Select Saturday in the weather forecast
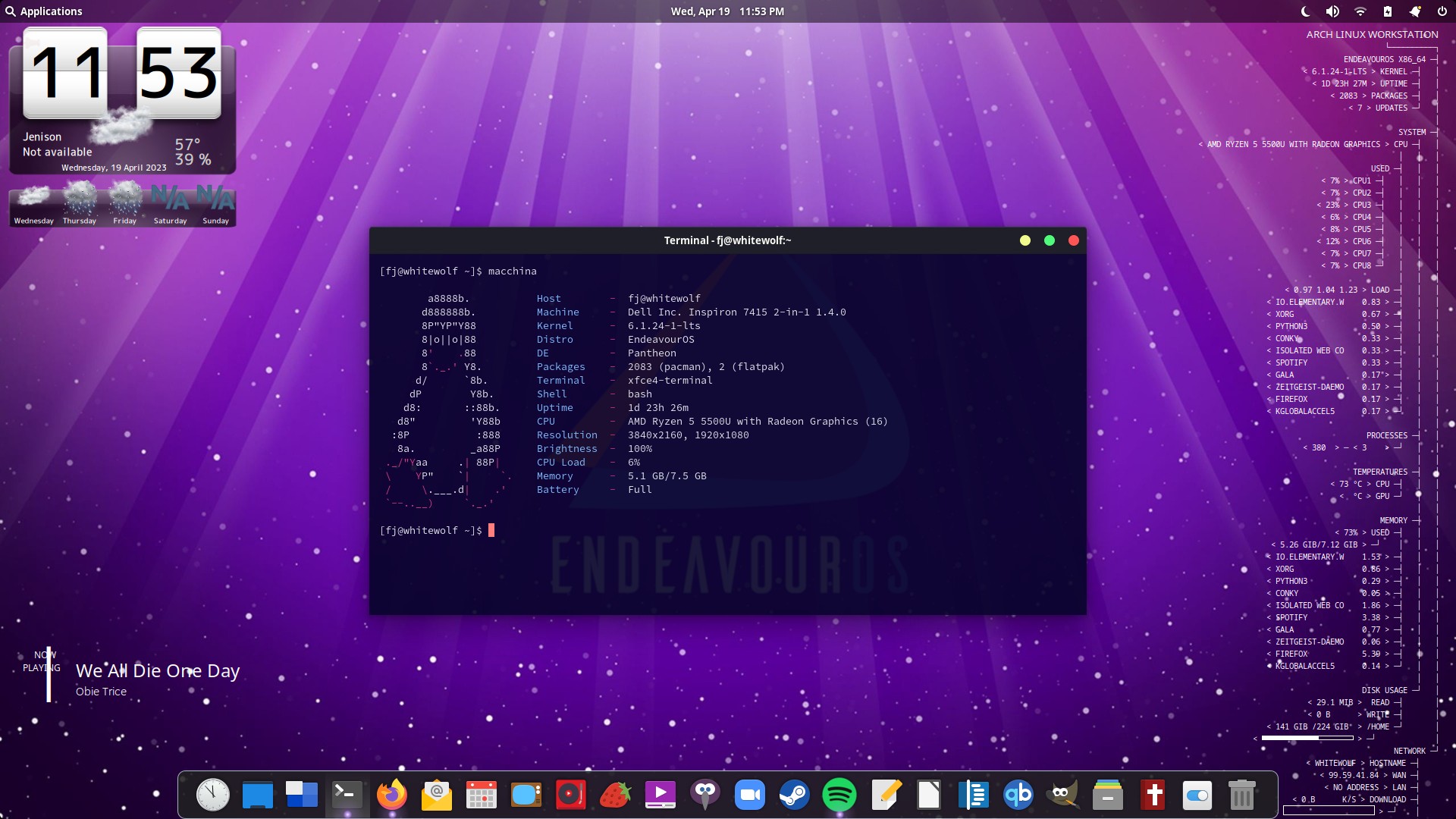Screen dimensions: 1456x819 pyautogui.click(x=171, y=203)
